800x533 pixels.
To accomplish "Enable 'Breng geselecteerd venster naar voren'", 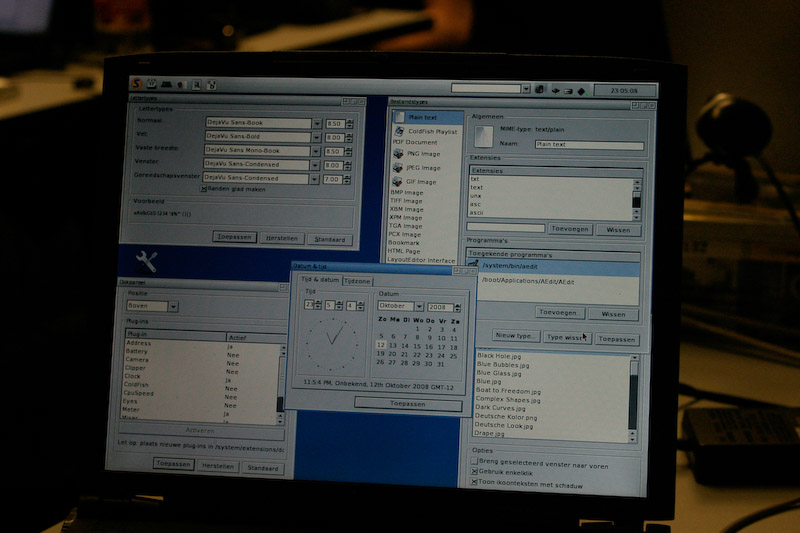I will tap(474, 461).
